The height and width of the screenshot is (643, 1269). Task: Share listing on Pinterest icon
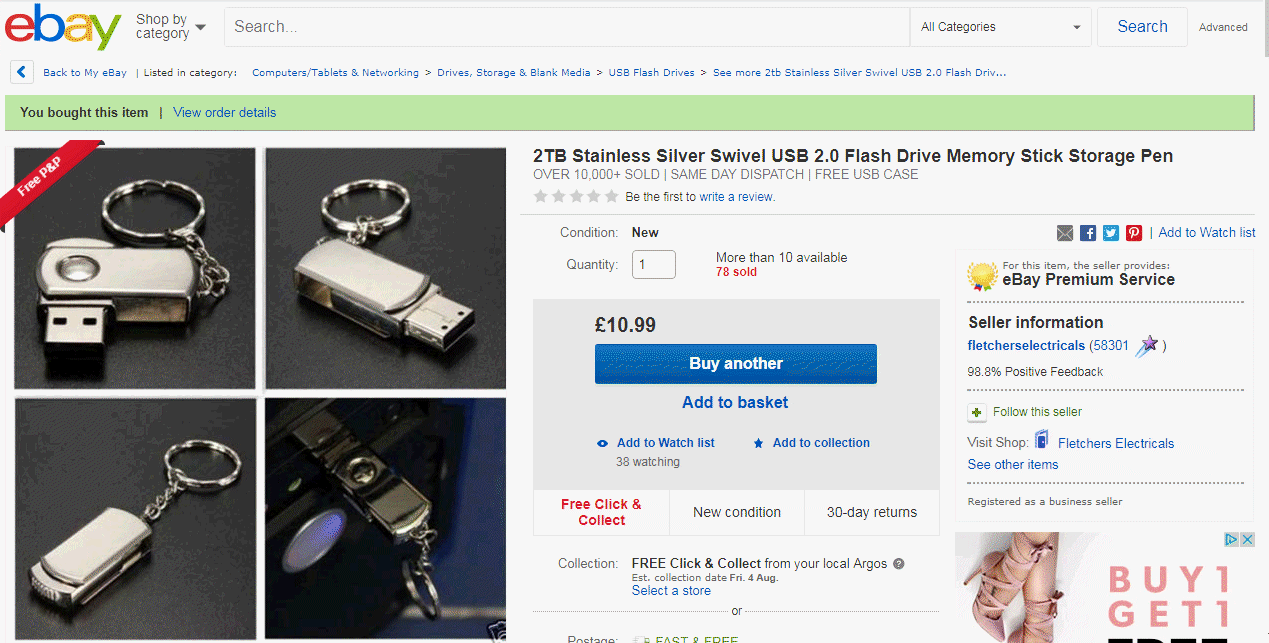tap(1134, 233)
